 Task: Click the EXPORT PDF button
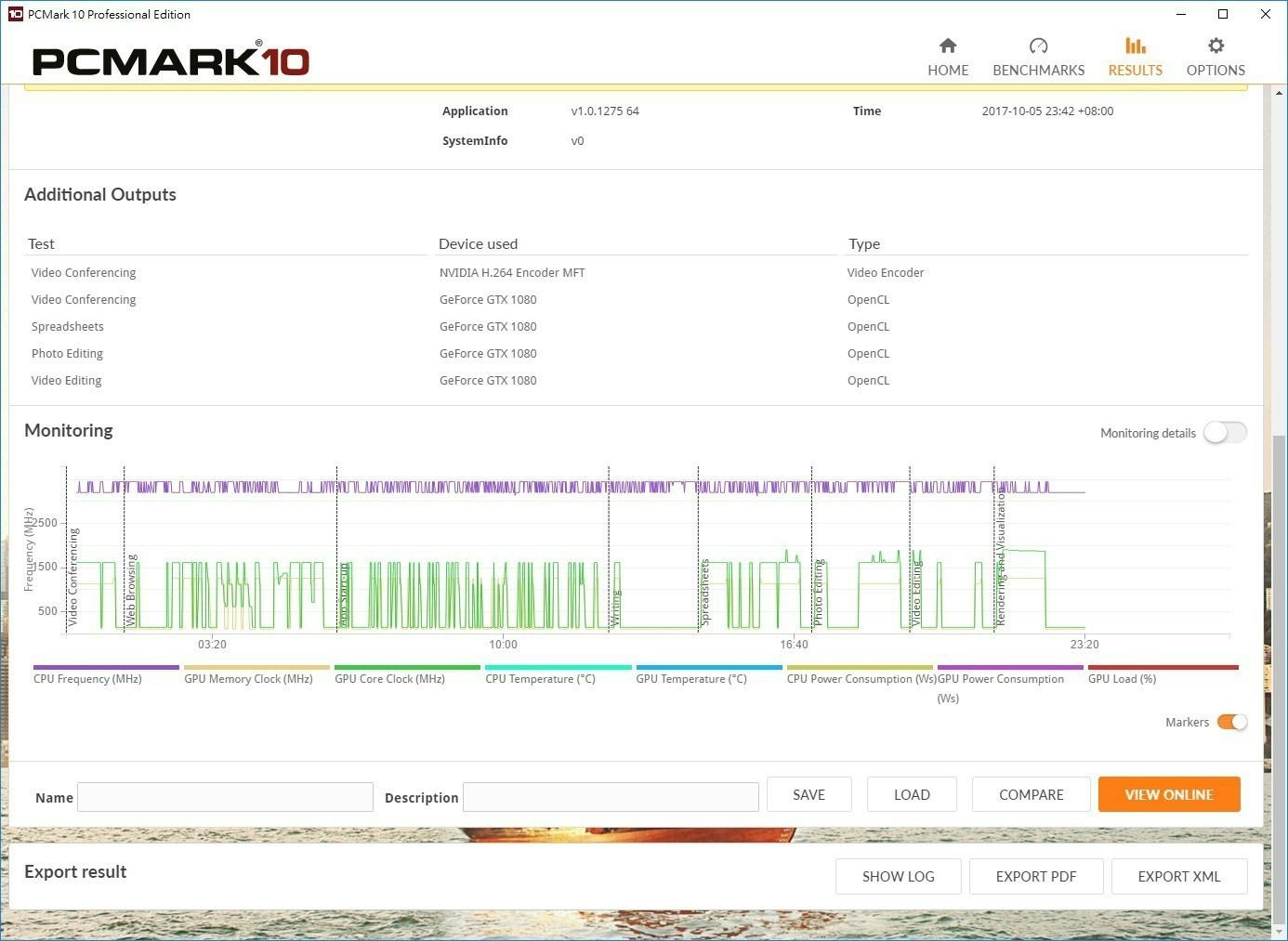(1036, 876)
